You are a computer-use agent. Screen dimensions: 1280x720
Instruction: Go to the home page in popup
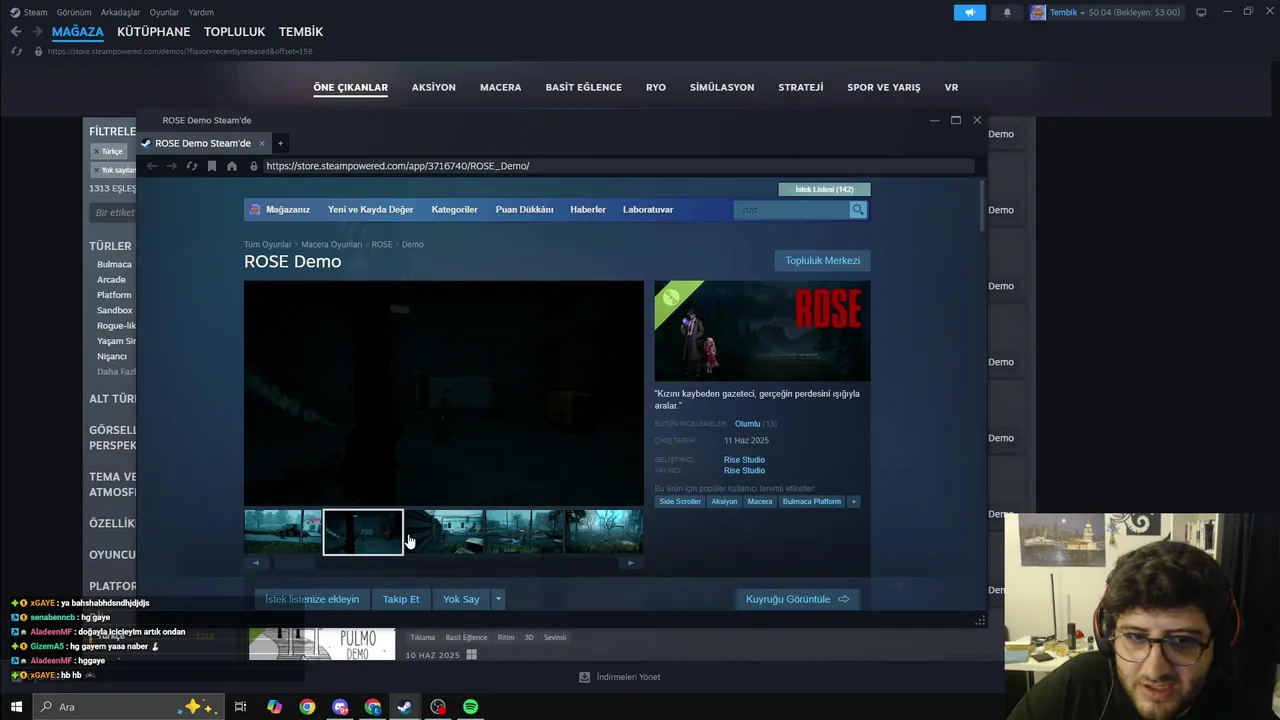tap(232, 166)
